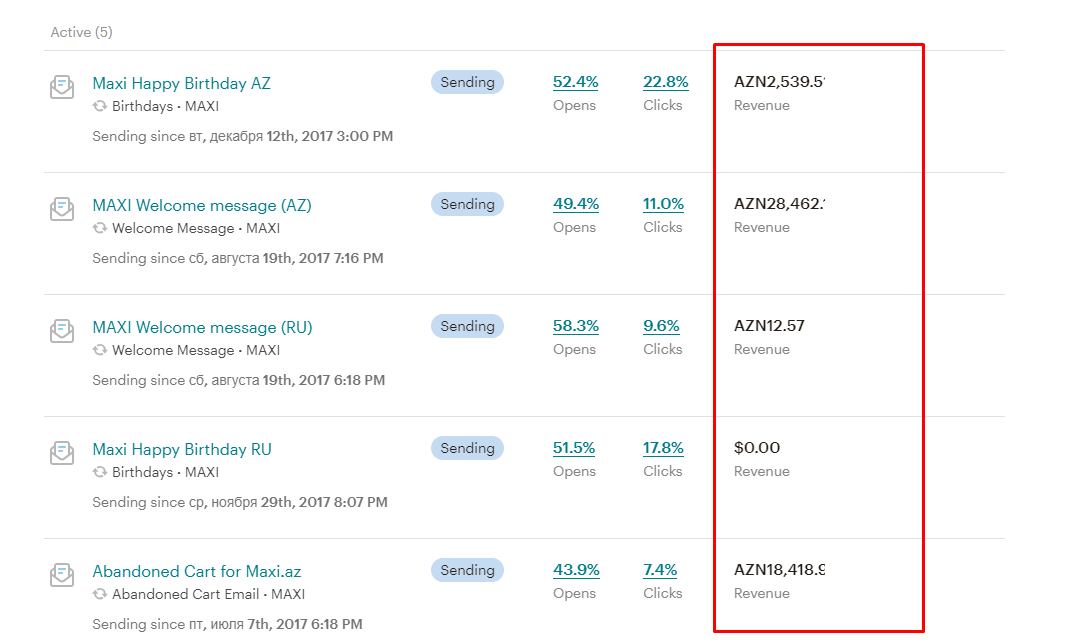Image resolution: width=1091 pixels, height=644 pixels.
Task: View 49.4% opens for Welcome AZ
Action: (576, 204)
